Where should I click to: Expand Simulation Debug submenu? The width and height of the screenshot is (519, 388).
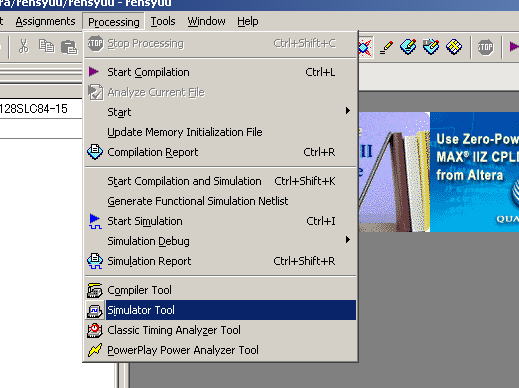coord(220,241)
